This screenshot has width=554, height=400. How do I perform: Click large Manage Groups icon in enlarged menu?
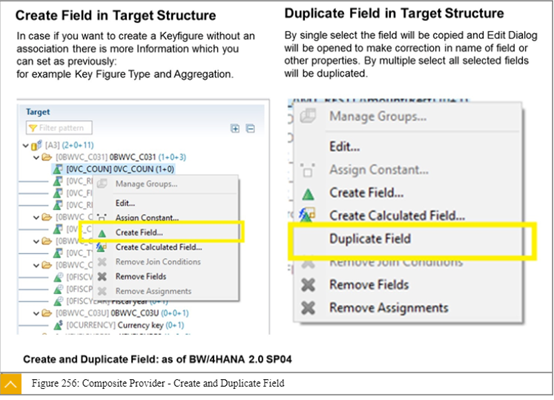(308, 116)
